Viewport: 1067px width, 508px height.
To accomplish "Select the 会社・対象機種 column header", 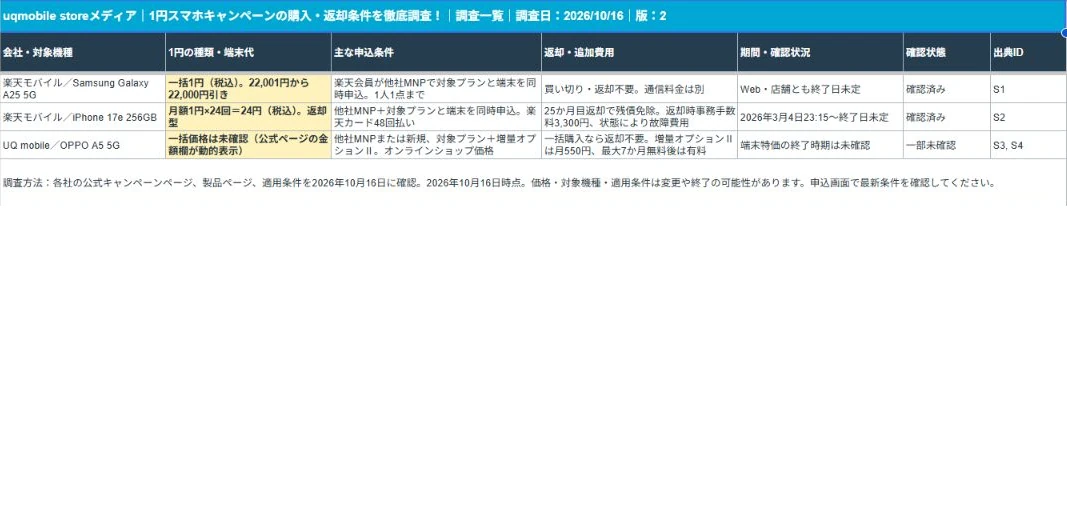I will tap(82, 52).
